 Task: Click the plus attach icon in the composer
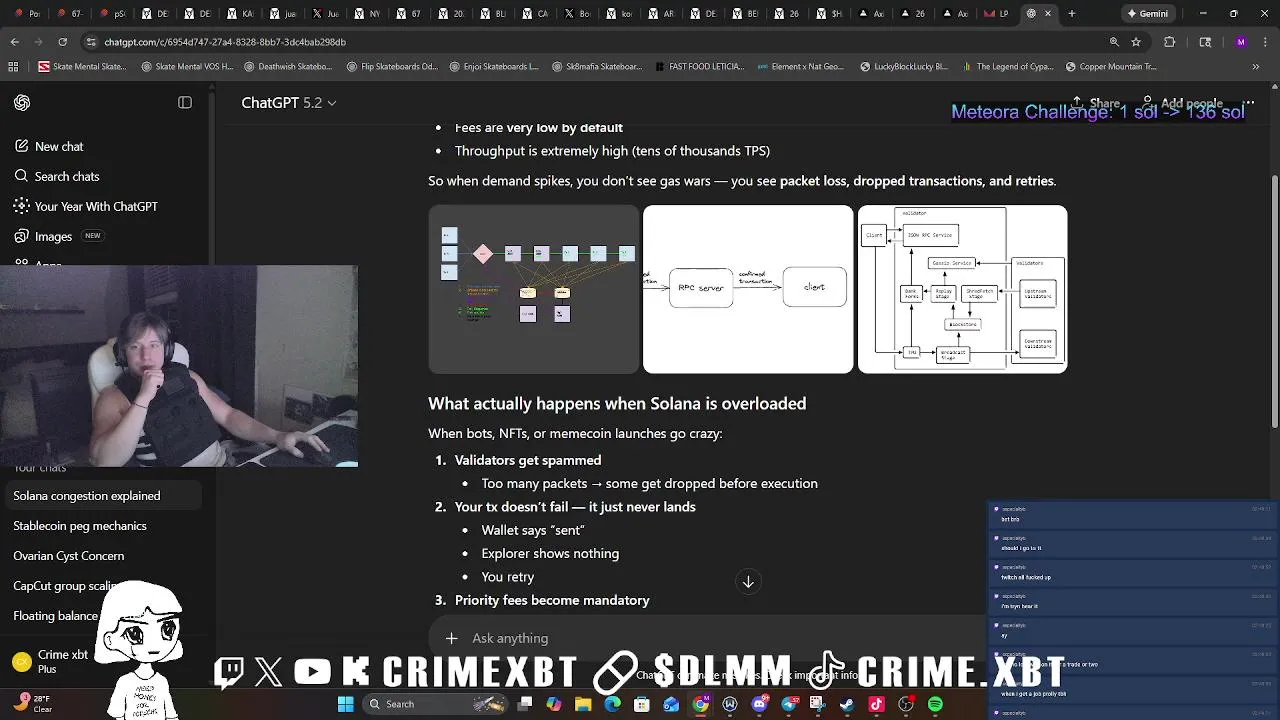tap(451, 638)
